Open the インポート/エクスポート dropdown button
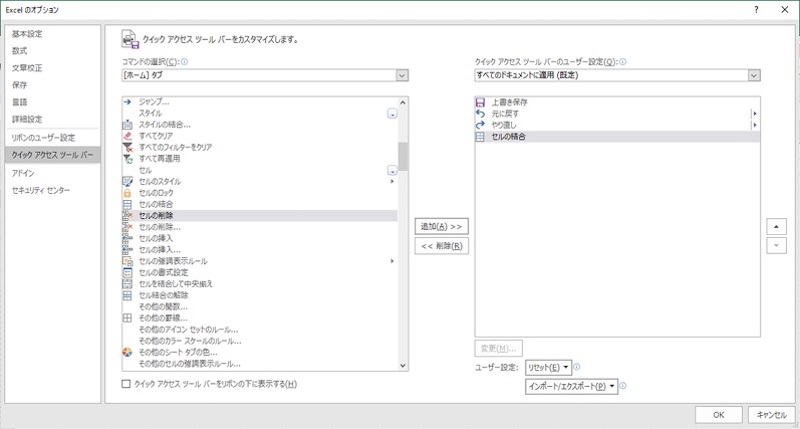This screenshot has height=429, width=800. (571, 386)
